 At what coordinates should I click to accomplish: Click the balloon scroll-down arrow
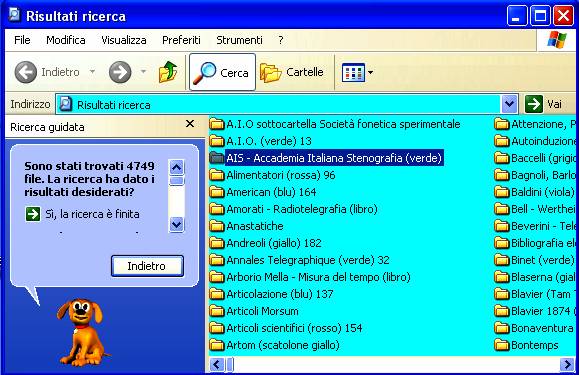(177, 224)
